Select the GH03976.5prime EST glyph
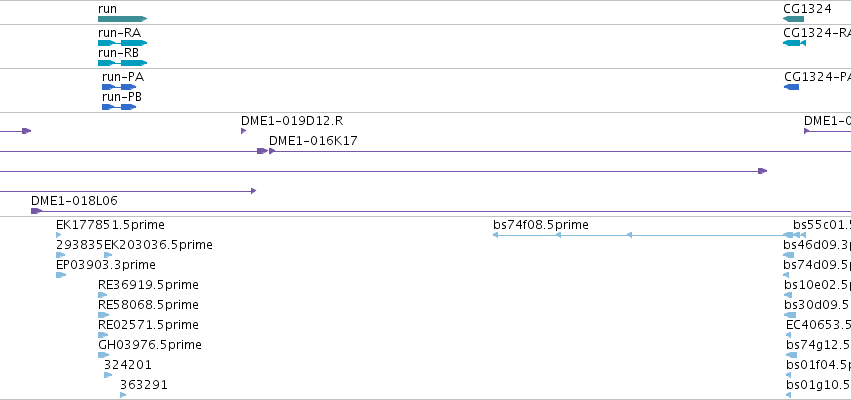This screenshot has width=851, height=400. [x=104, y=355]
